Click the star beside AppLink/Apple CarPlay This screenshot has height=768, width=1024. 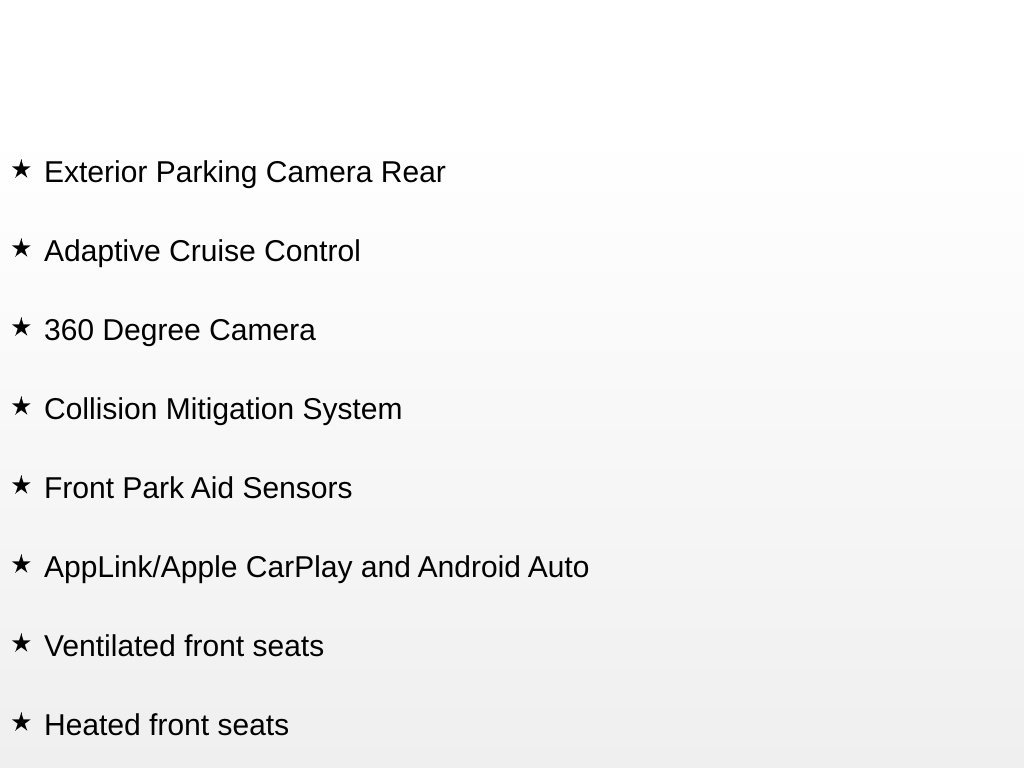[x=21, y=565]
